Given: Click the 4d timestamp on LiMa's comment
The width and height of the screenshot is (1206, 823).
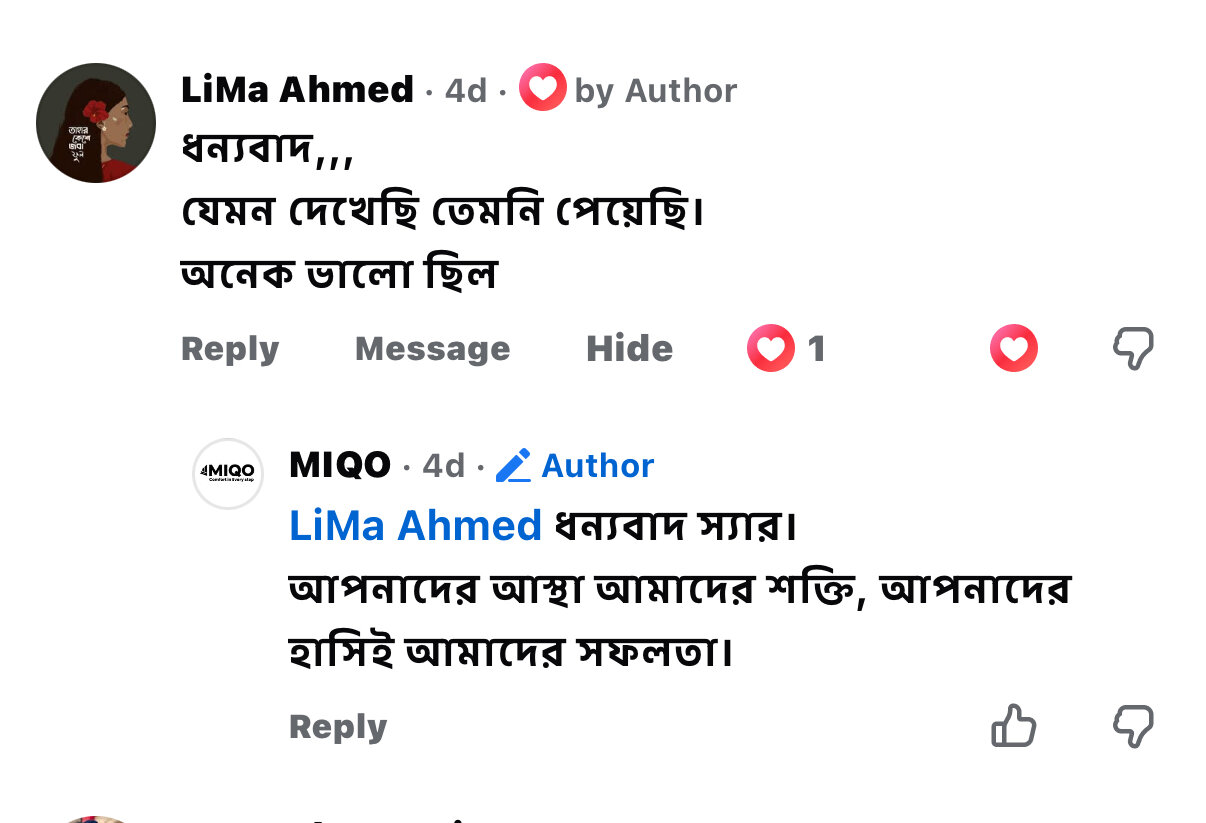Looking at the screenshot, I should coord(466,91).
